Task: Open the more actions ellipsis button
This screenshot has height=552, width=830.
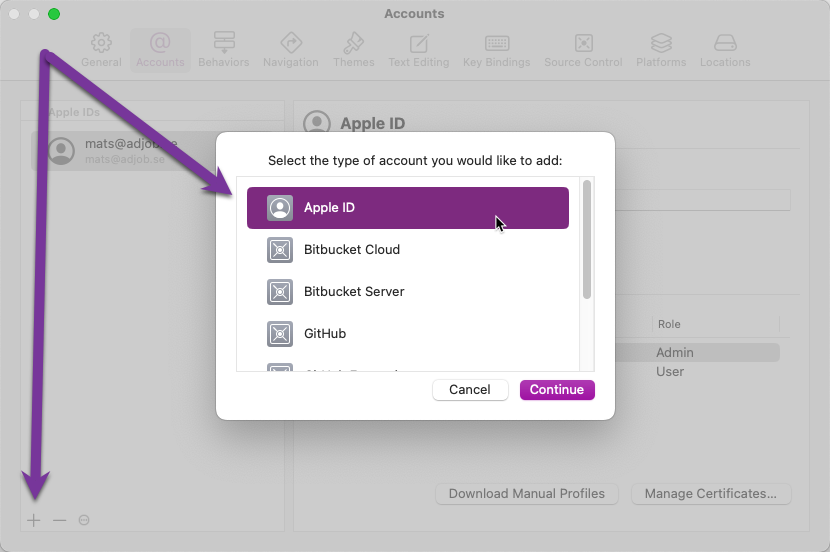Action: click(x=84, y=520)
